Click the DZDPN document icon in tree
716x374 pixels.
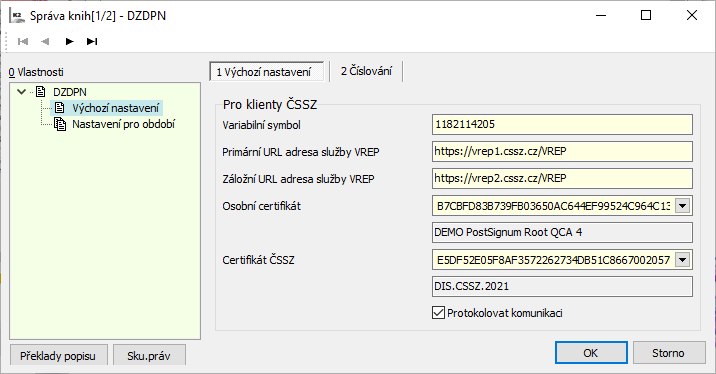(41, 92)
